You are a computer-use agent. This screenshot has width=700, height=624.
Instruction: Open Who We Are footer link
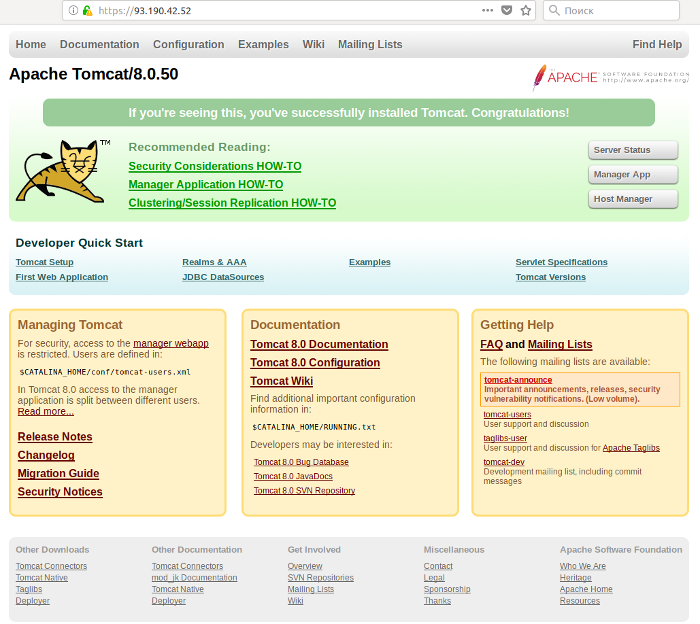(583, 566)
